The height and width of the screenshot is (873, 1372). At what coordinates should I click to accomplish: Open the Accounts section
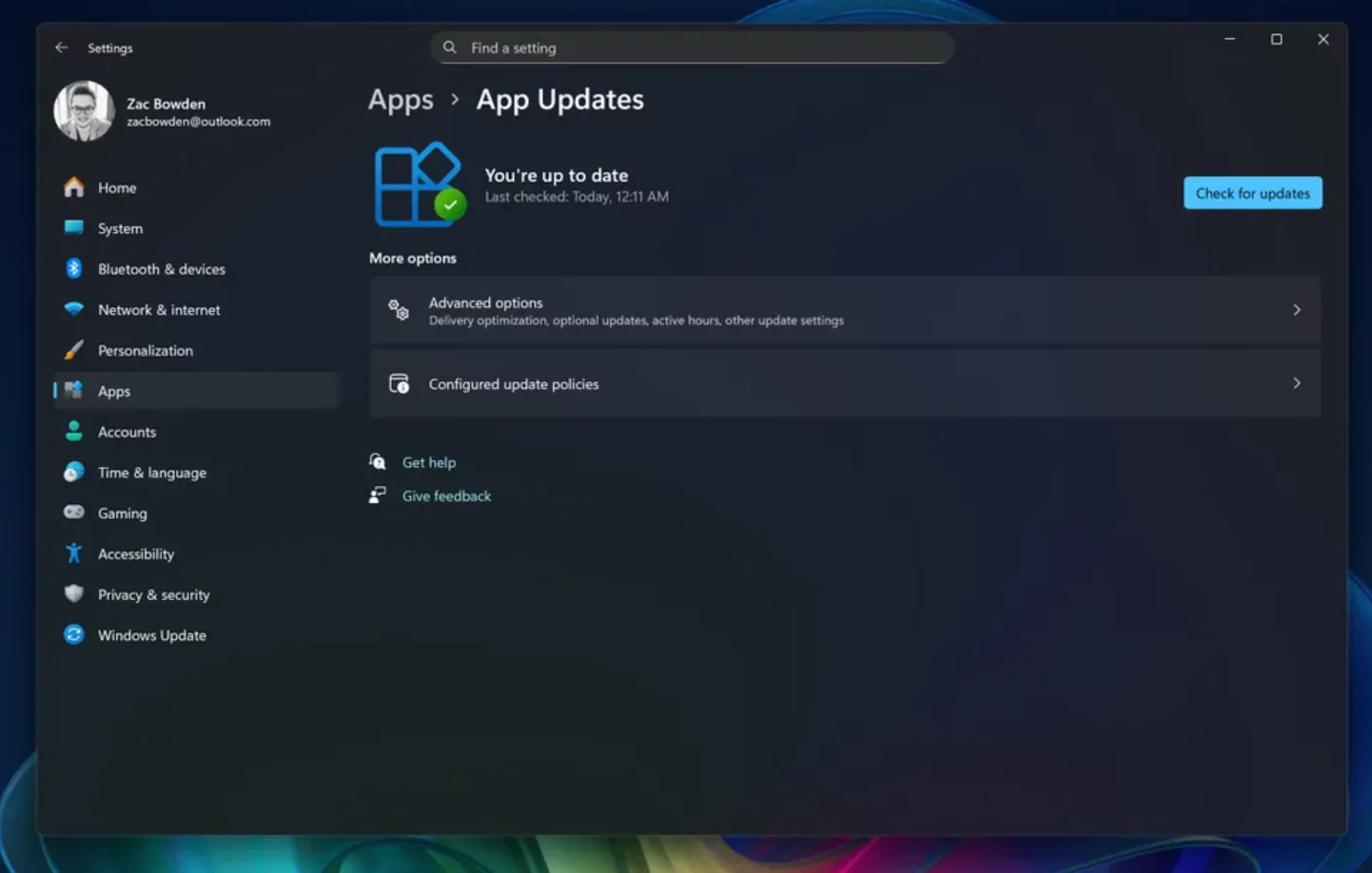tap(195, 432)
